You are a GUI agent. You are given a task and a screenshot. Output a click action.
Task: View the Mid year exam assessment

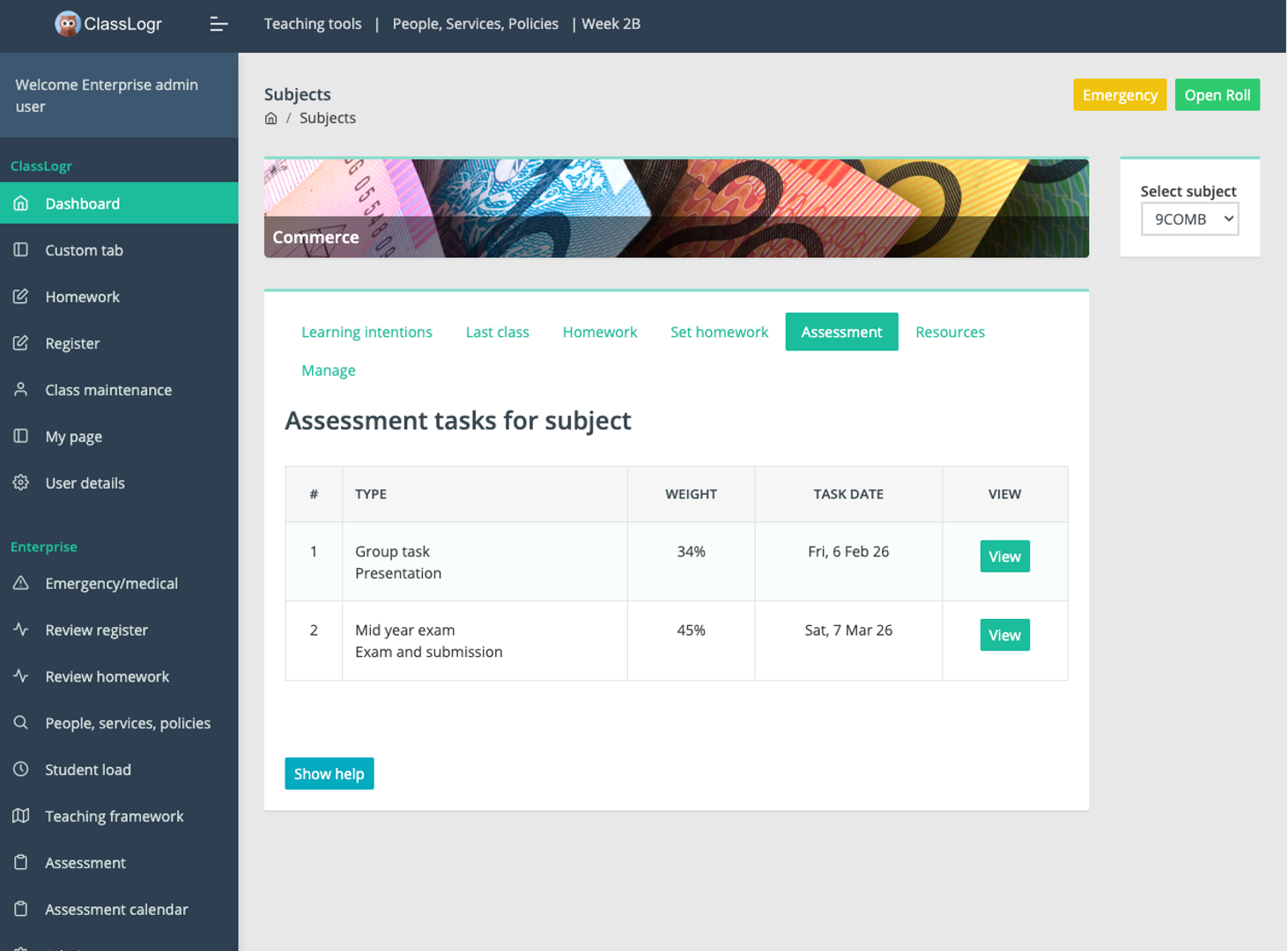click(1004, 635)
